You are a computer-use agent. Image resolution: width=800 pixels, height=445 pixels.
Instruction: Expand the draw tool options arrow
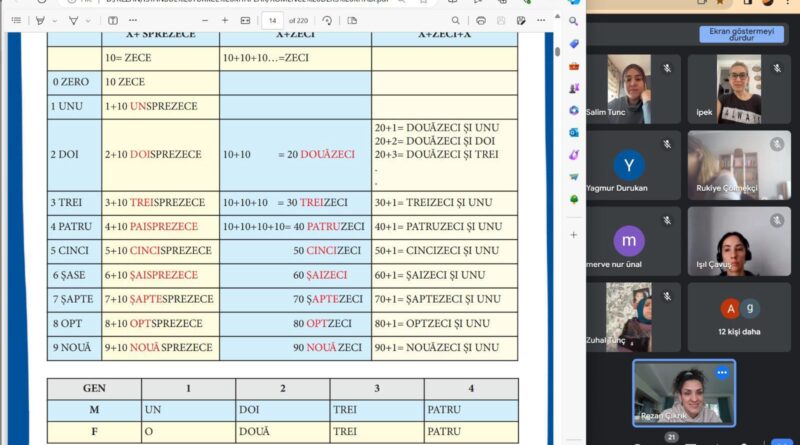tap(87, 20)
